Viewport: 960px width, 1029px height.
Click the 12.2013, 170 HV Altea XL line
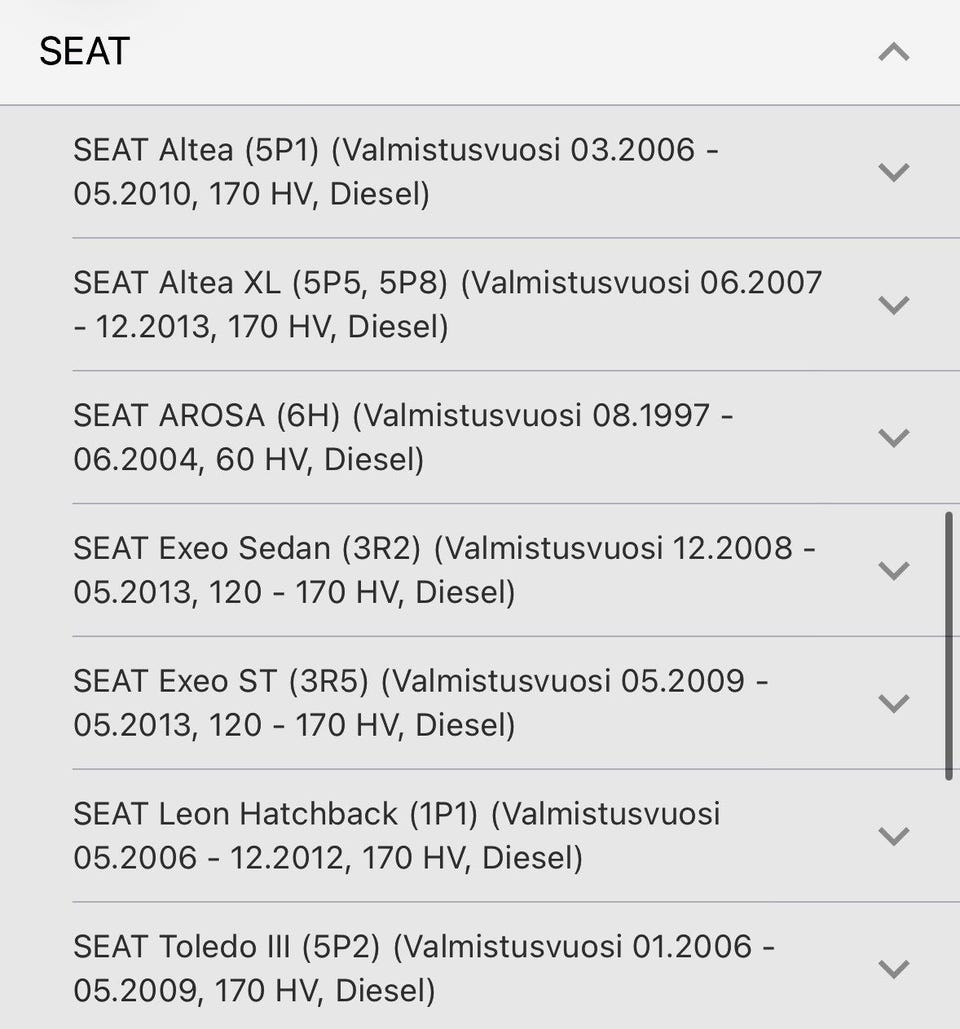coord(261,327)
